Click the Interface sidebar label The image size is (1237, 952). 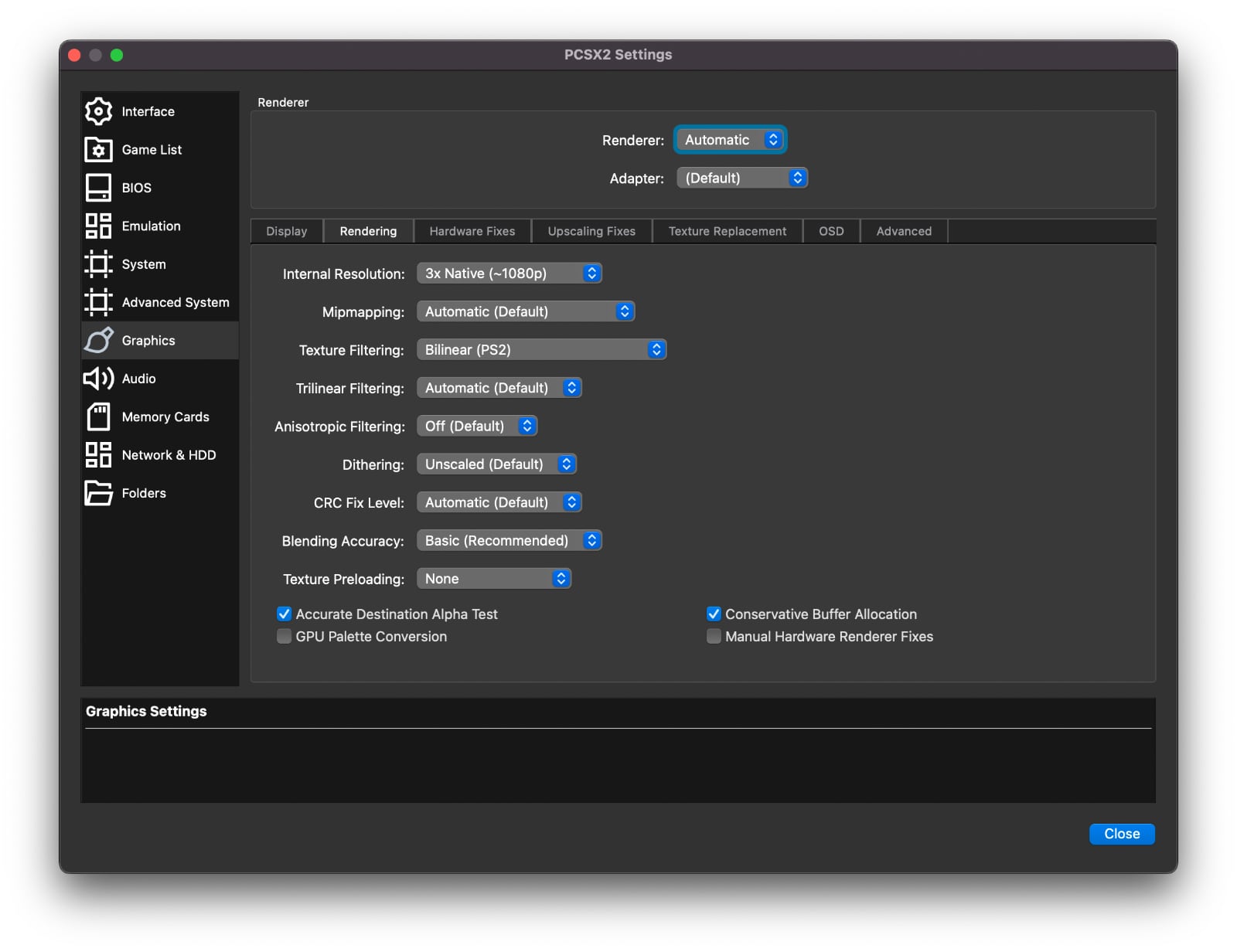148,111
